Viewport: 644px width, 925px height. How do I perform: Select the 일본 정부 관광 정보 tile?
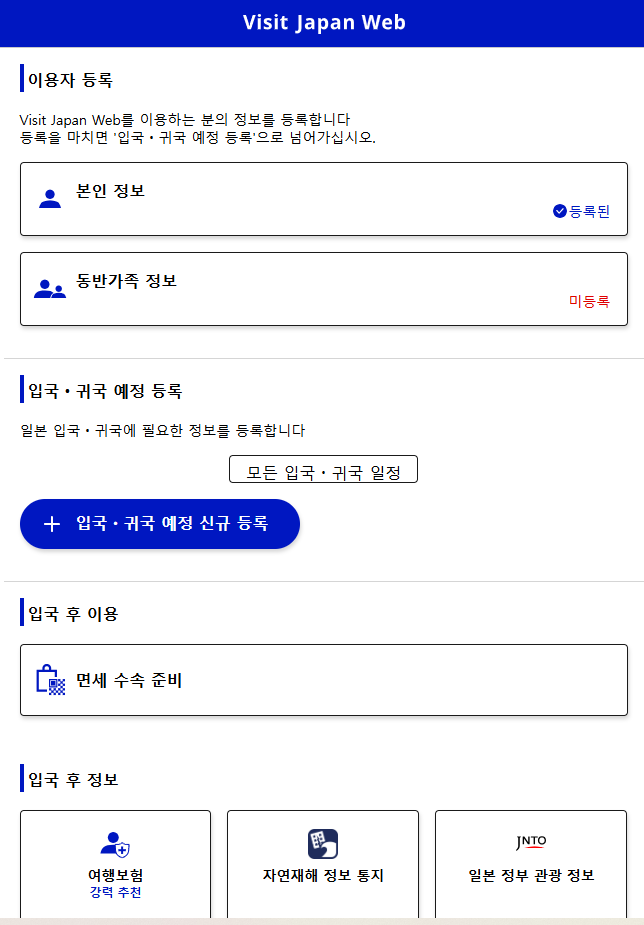click(x=531, y=865)
